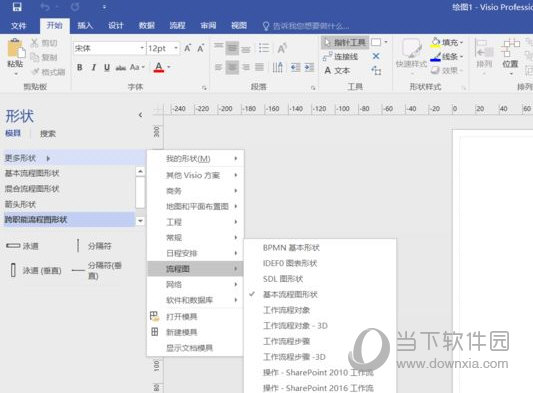Open font color dropdown arrow
This screenshot has width=533, height=393.
click(x=169, y=67)
